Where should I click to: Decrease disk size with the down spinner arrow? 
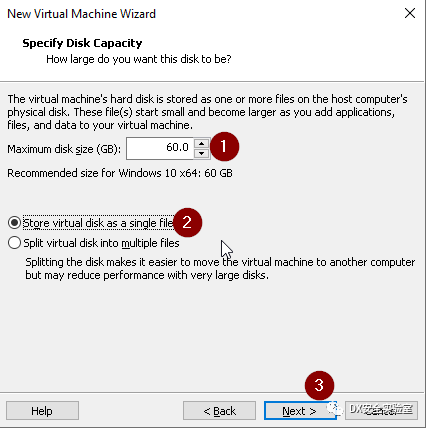tap(201, 153)
